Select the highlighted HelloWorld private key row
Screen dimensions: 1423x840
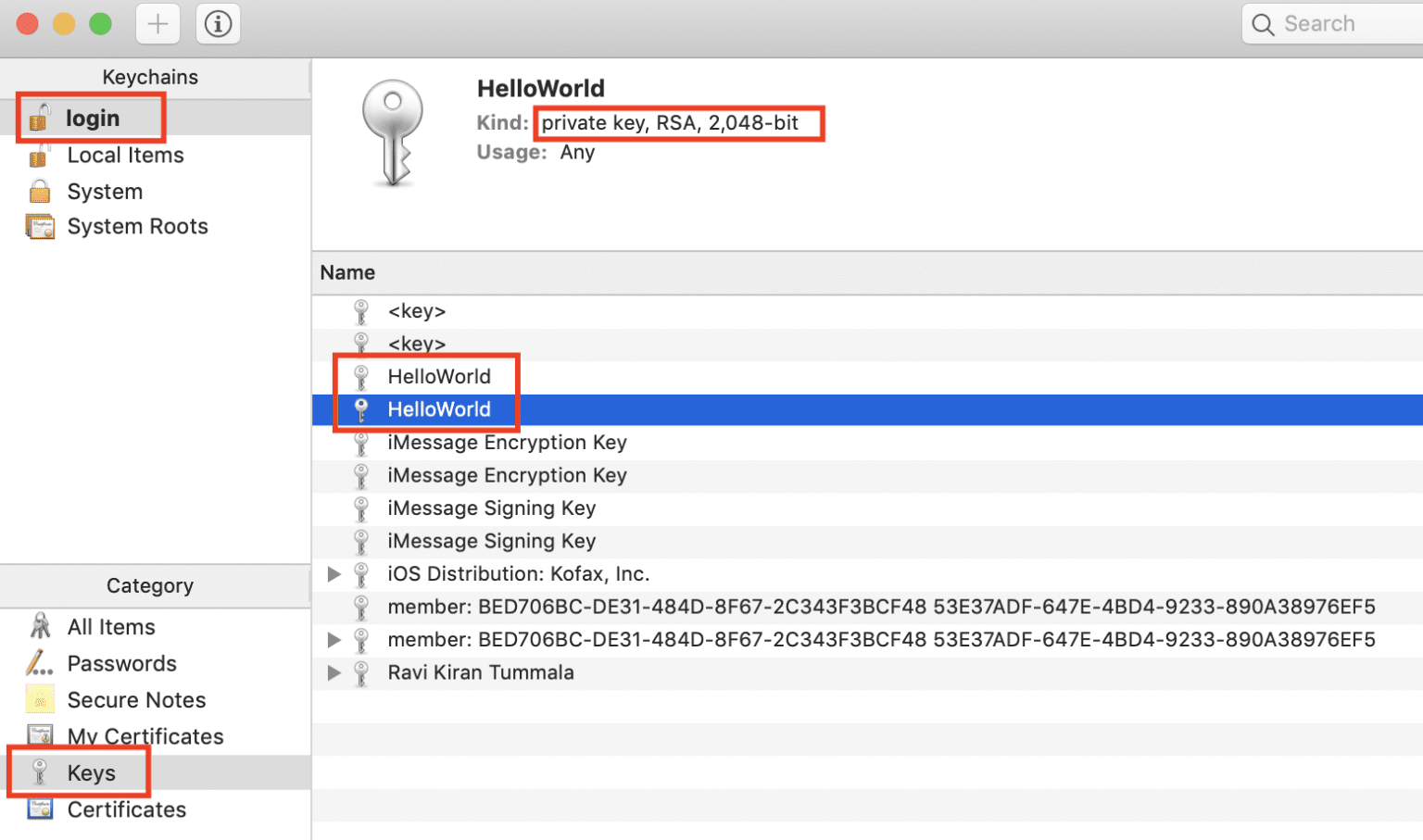tap(439, 409)
